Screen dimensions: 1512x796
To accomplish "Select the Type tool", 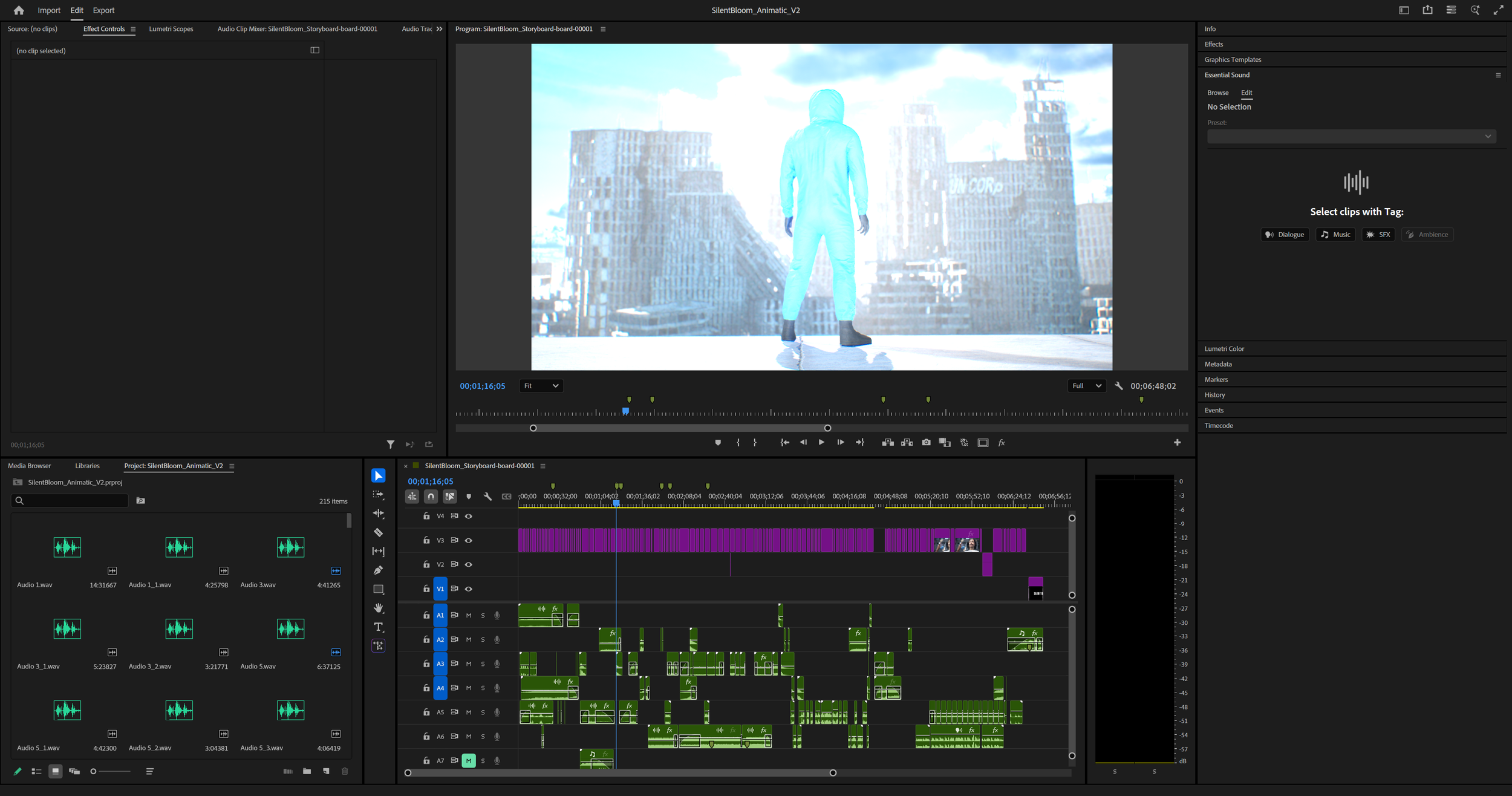I will tap(378, 627).
